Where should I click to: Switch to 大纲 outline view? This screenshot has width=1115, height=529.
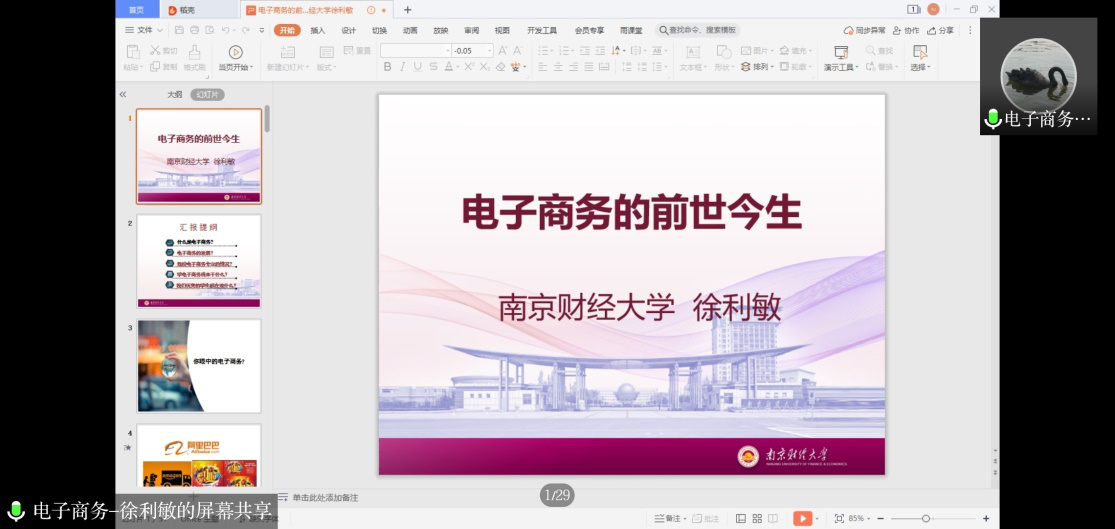coord(175,94)
